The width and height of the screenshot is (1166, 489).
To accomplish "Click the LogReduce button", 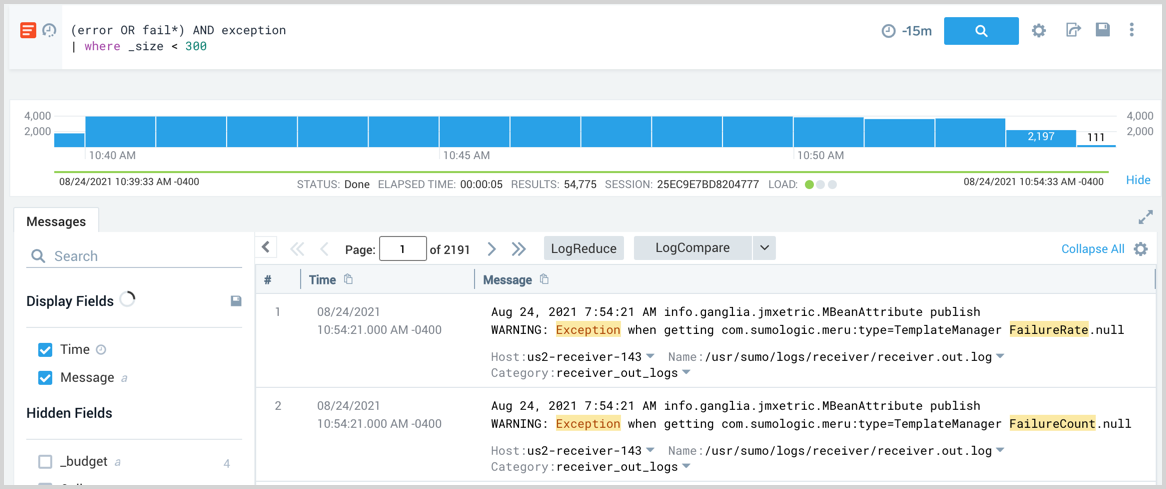I will [x=583, y=248].
